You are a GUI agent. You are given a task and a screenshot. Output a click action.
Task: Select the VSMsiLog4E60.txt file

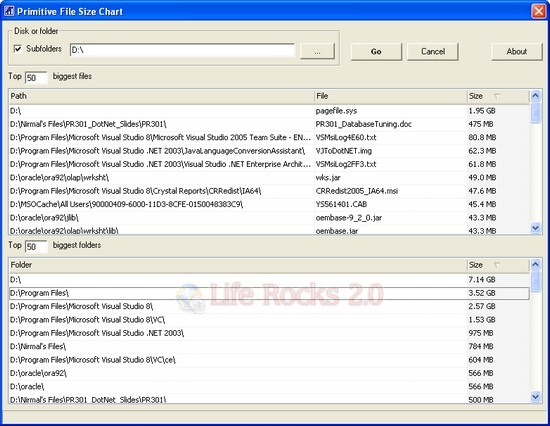346,138
